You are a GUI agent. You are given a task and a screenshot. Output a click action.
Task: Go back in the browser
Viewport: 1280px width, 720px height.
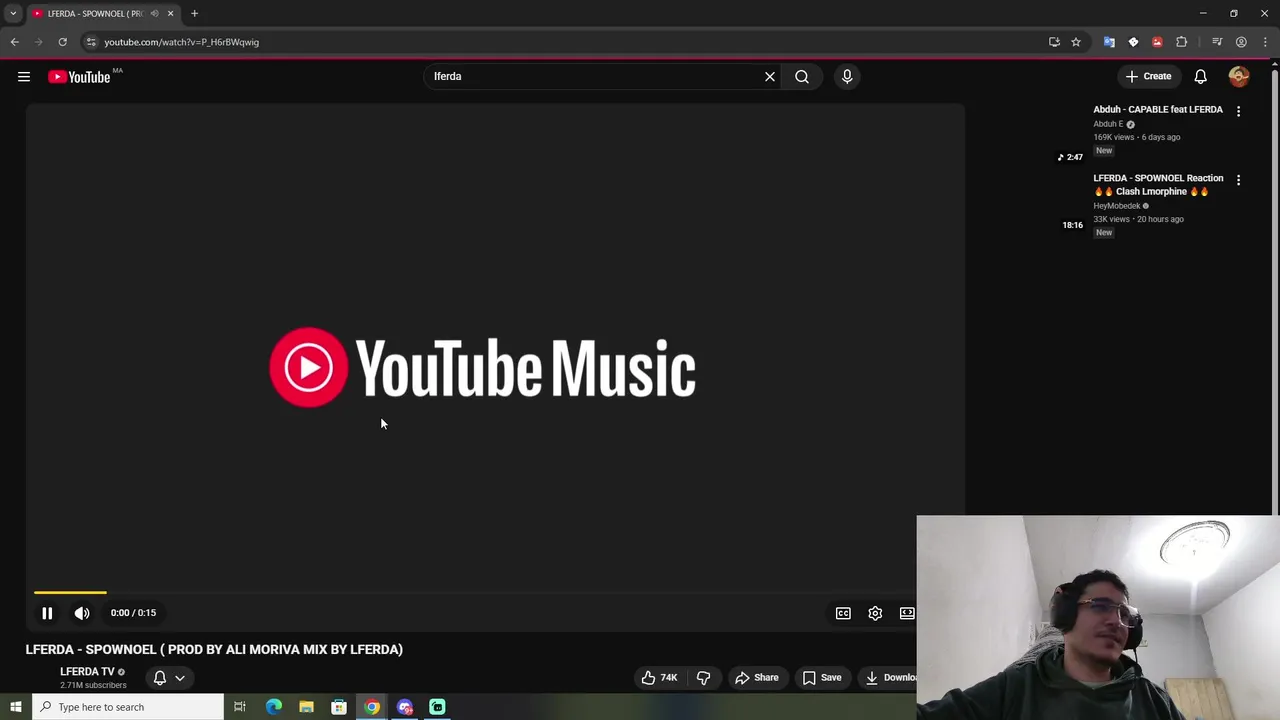click(15, 42)
